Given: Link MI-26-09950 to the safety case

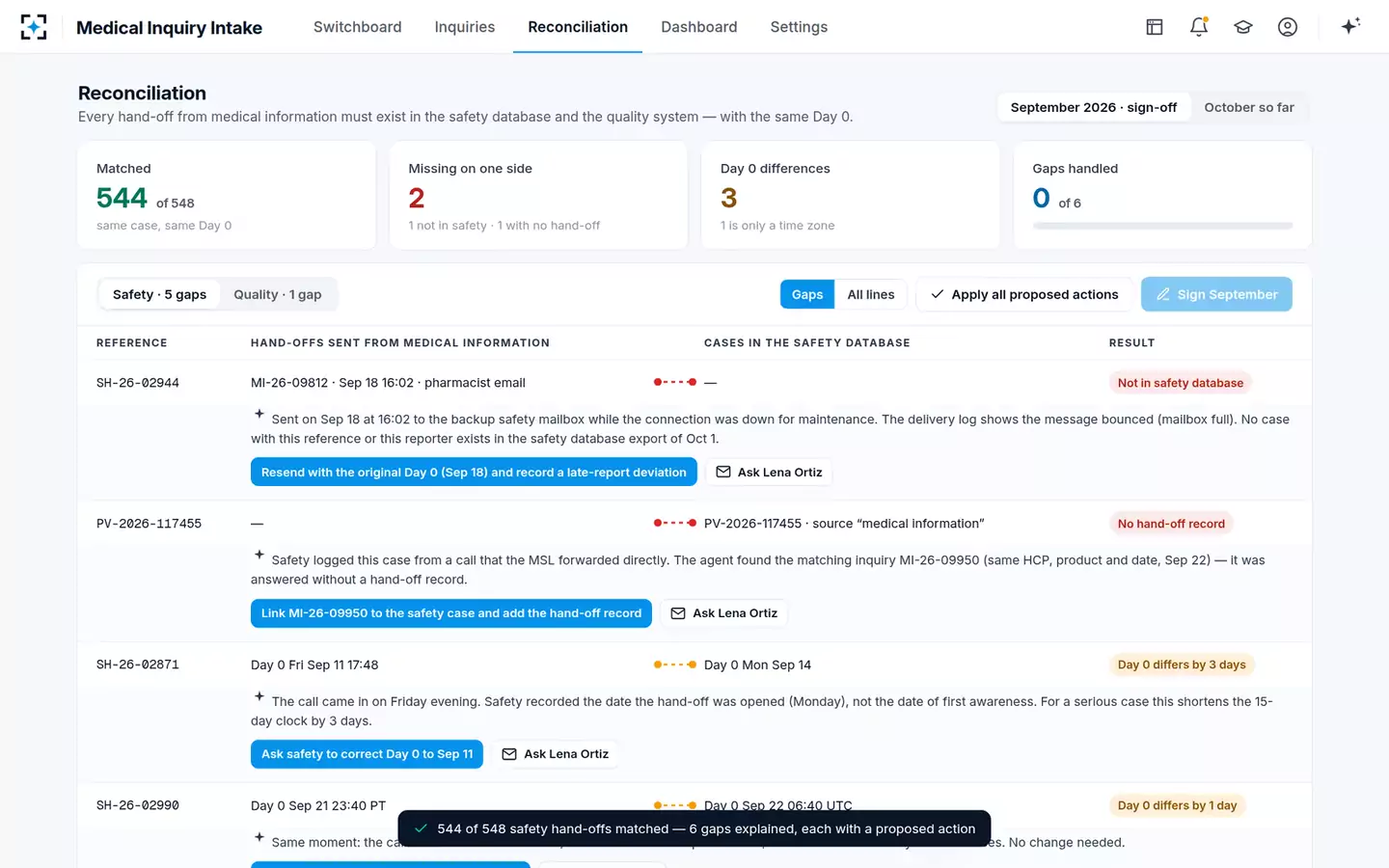Looking at the screenshot, I should coord(451,612).
